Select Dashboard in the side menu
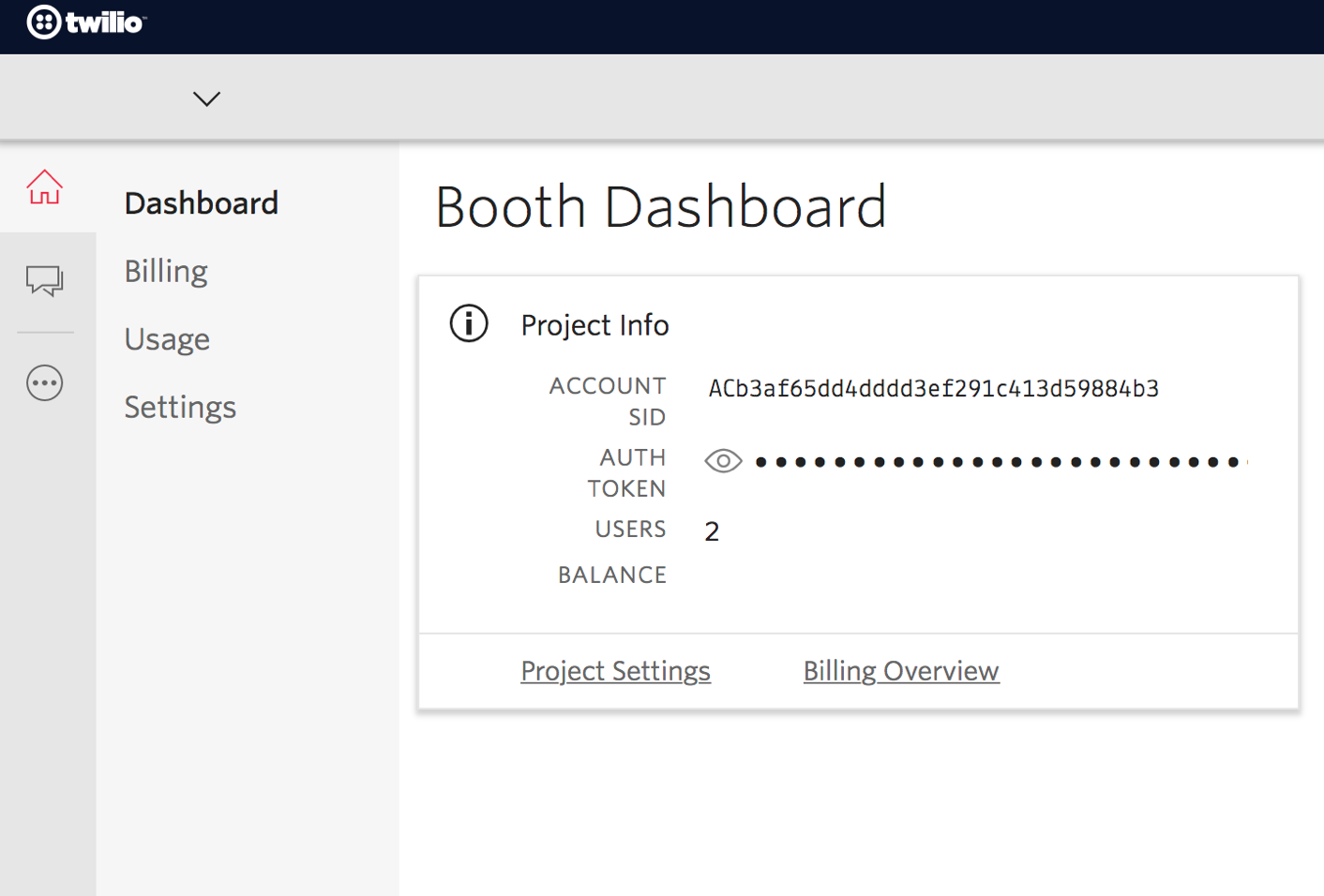The height and width of the screenshot is (896, 1324). coord(202,203)
